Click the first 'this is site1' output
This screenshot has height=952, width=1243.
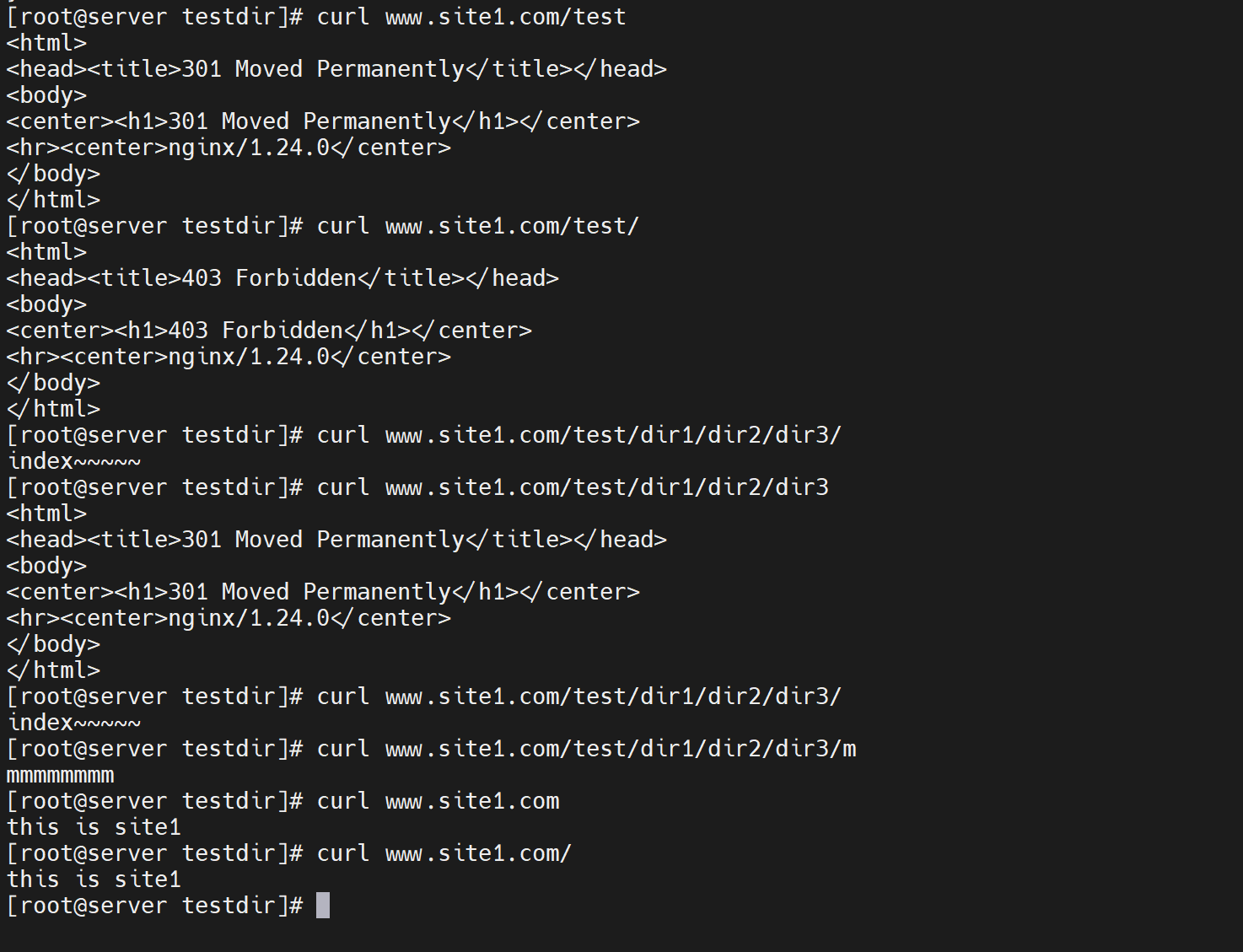pyautogui.click(x=94, y=827)
